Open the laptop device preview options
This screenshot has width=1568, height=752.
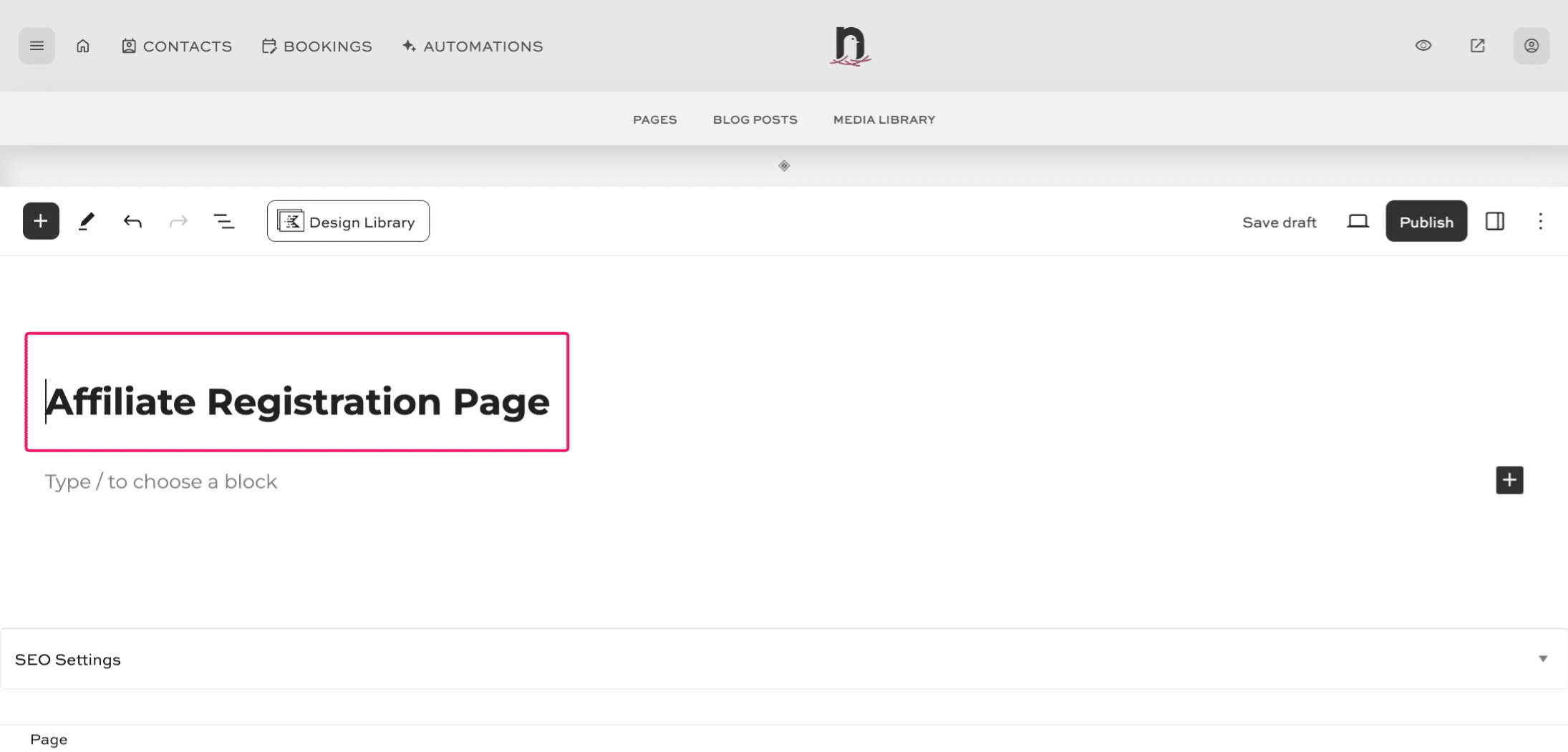click(1358, 221)
